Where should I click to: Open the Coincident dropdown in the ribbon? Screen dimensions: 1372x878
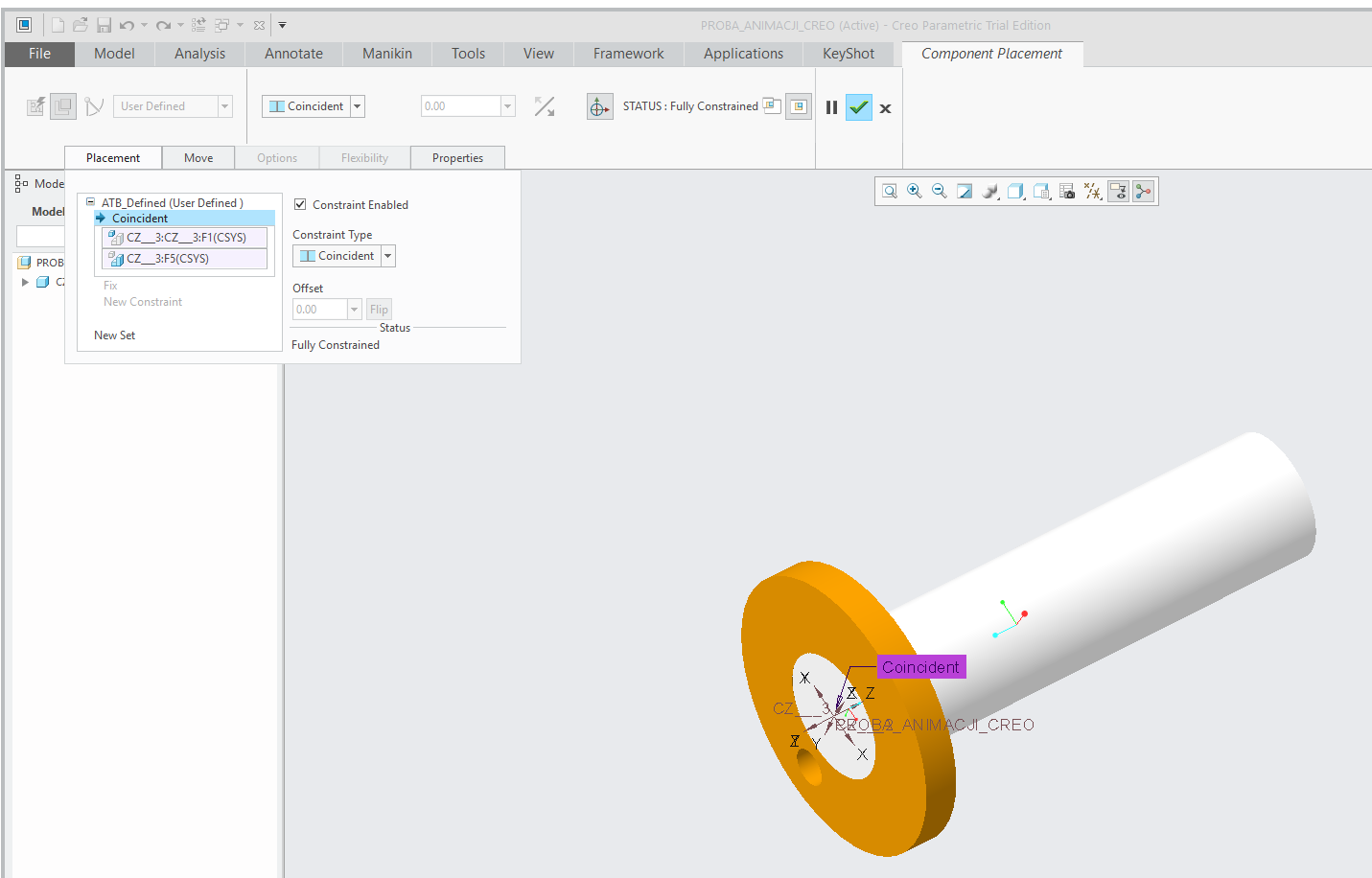click(x=358, y=106)
